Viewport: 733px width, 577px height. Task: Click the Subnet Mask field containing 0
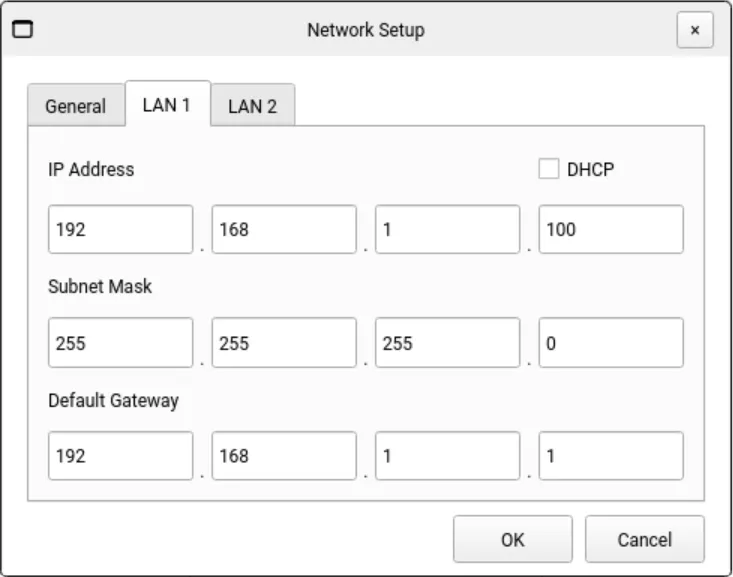611,343
